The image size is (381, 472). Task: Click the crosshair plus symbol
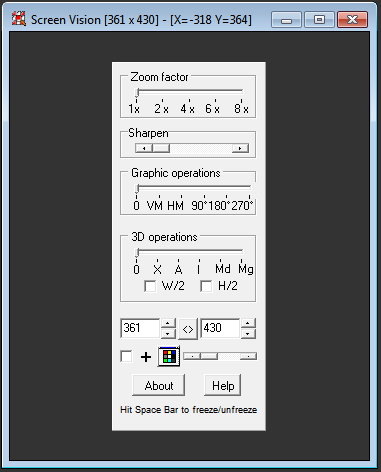pyautogui.click(x=146, y=357)
